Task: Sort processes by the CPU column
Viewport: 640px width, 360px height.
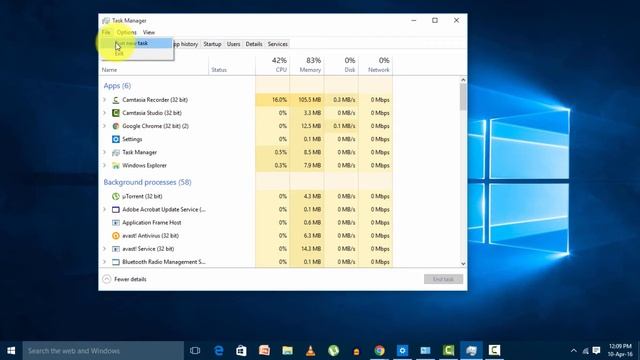Action: [x=273, y=64]
